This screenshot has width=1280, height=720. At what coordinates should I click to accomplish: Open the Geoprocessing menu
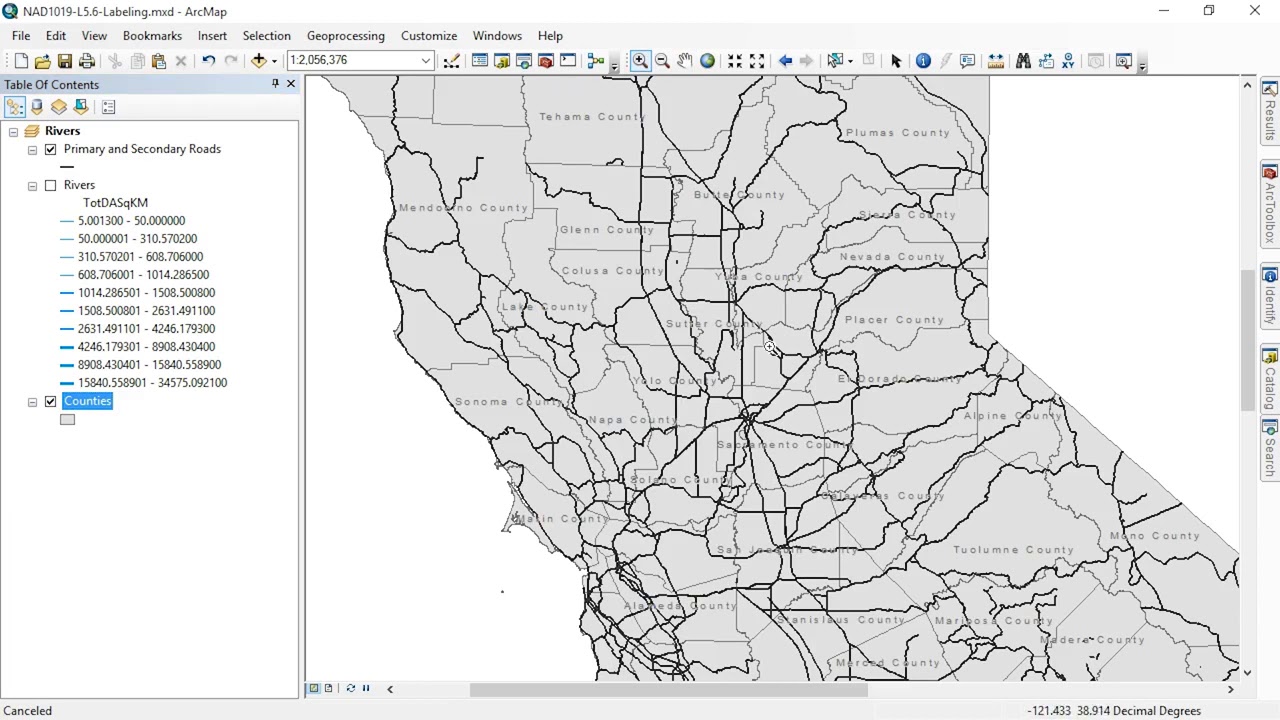pos(345,36)
